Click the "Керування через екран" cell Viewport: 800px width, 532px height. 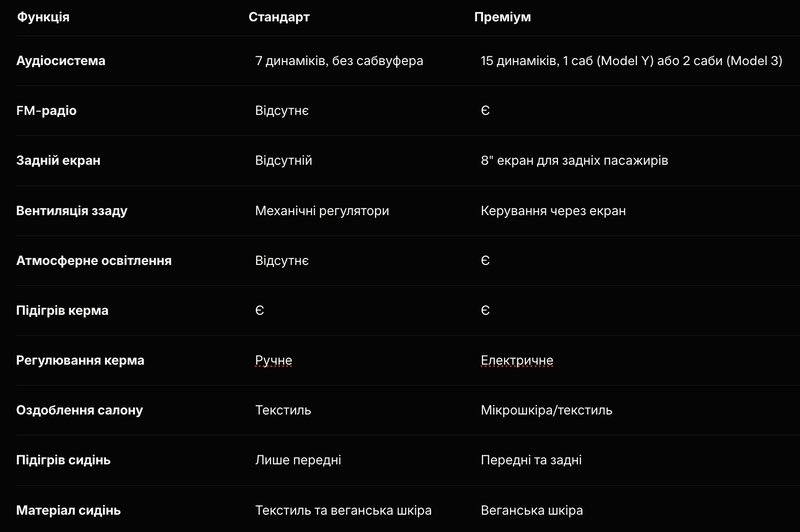[553, 211]
